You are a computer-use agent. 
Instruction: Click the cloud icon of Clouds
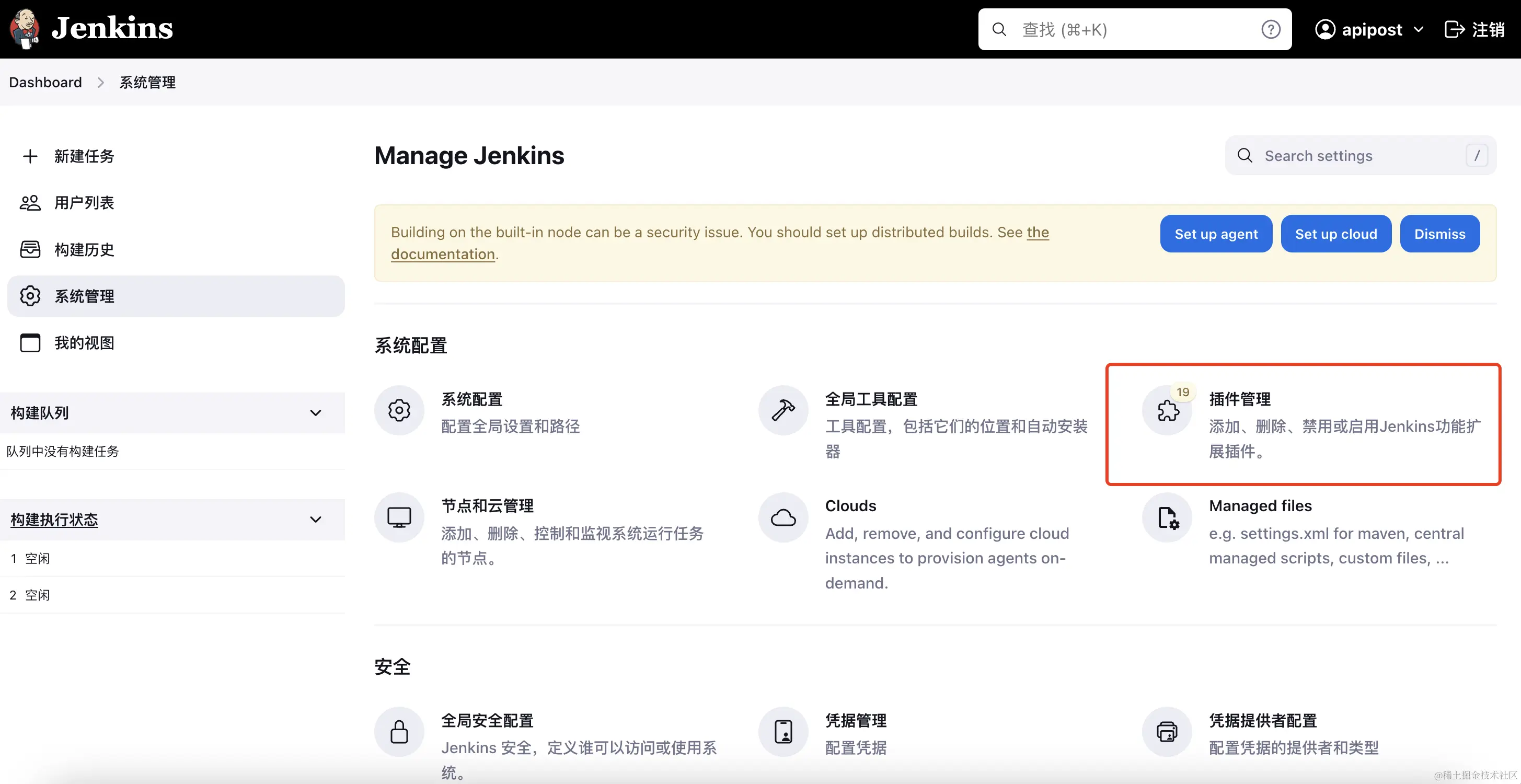pyautogui.click(x=783, y=517)
